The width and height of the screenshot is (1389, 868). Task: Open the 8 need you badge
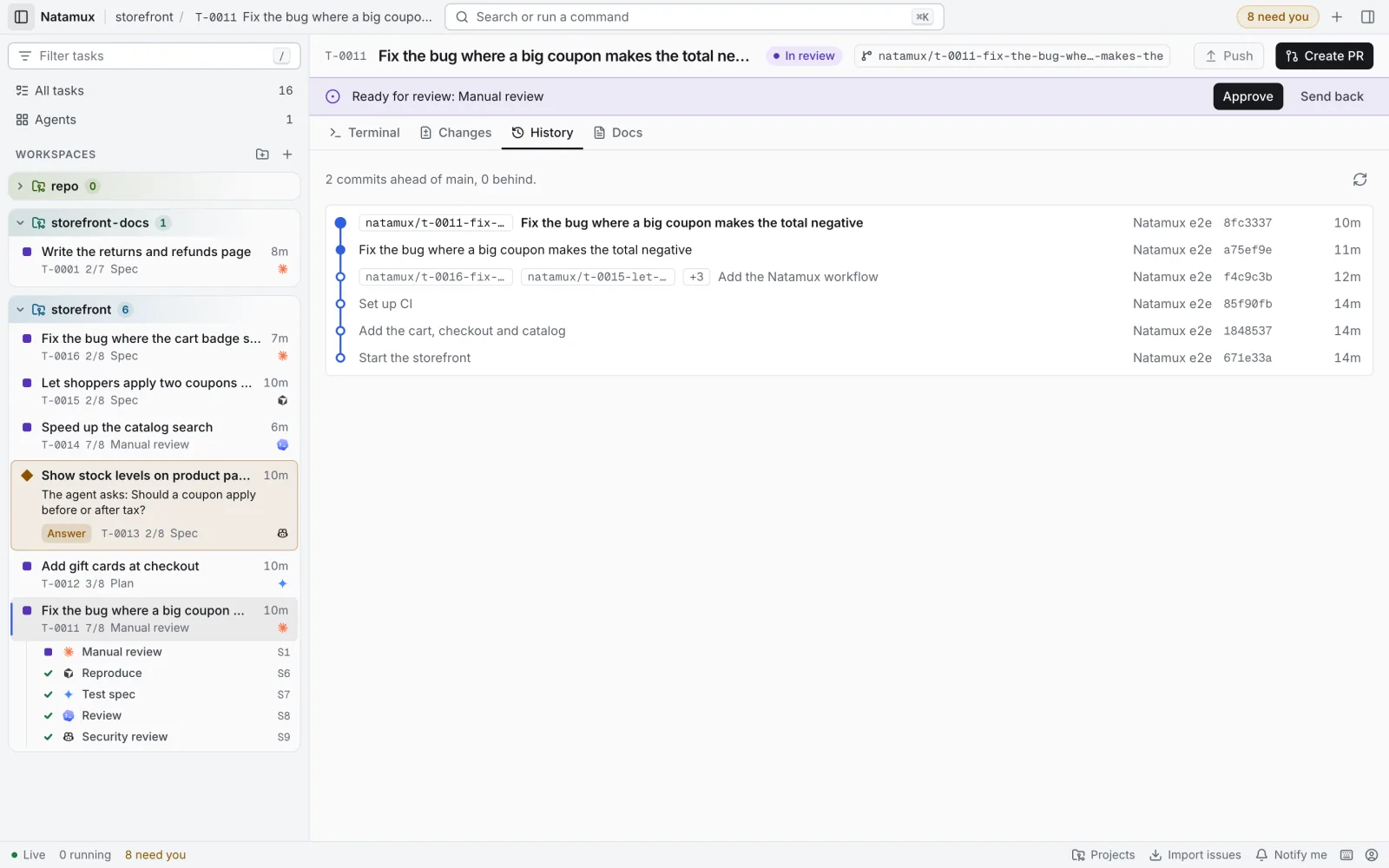1277,16
